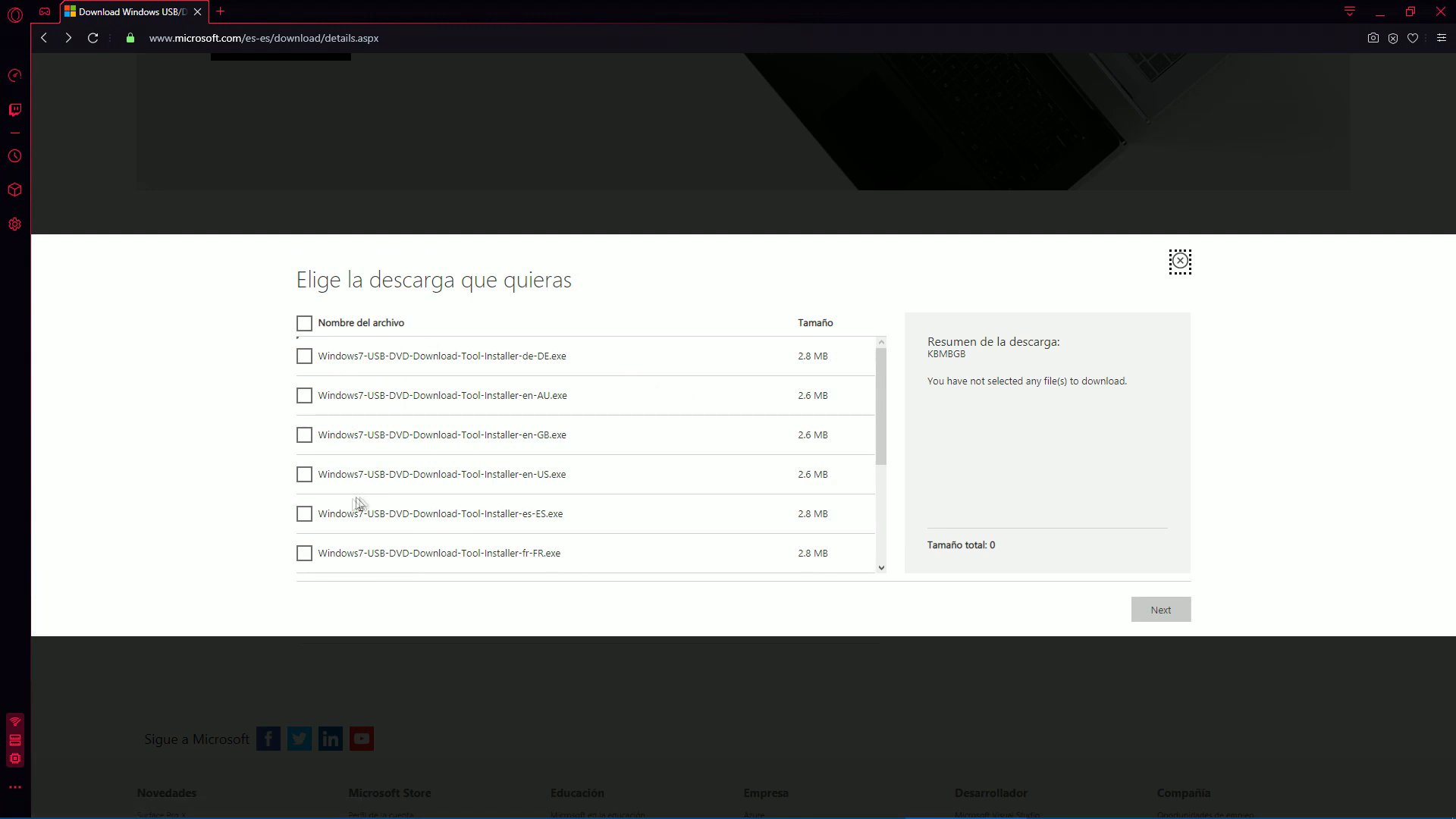Click Educación footer heading
Viewport: 1456px width, 819px height.
(577, 793)
